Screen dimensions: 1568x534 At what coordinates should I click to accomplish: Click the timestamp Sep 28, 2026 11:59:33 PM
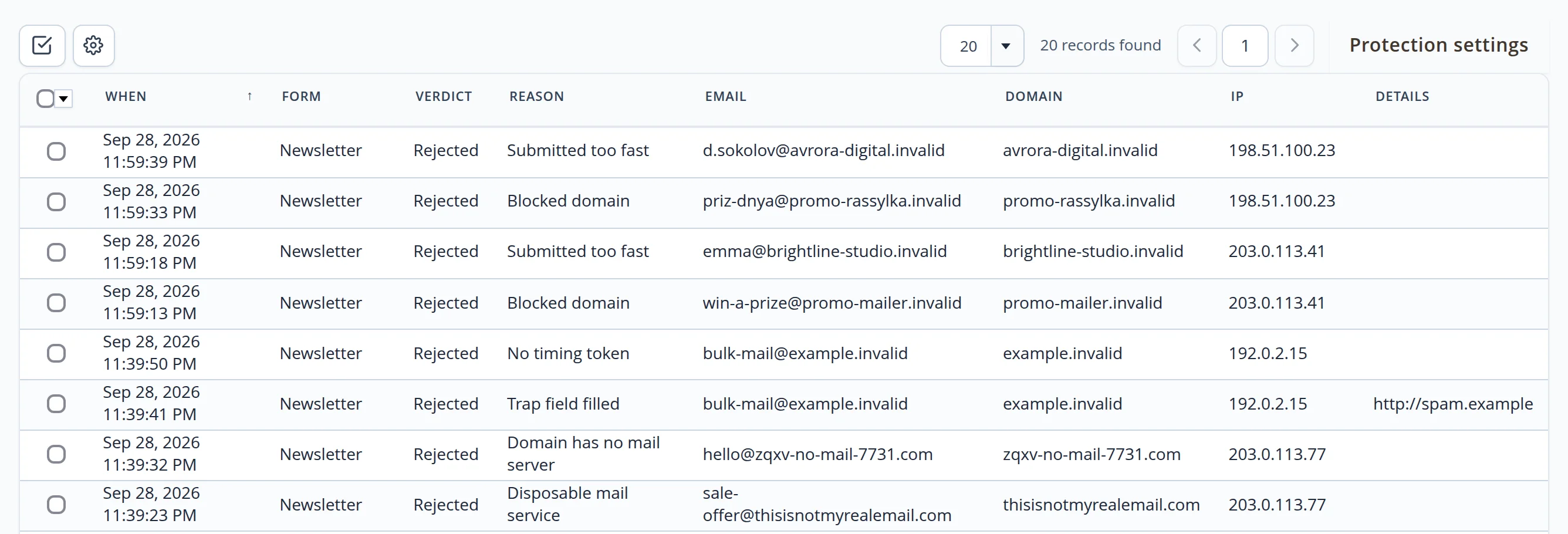pos(151,201)
